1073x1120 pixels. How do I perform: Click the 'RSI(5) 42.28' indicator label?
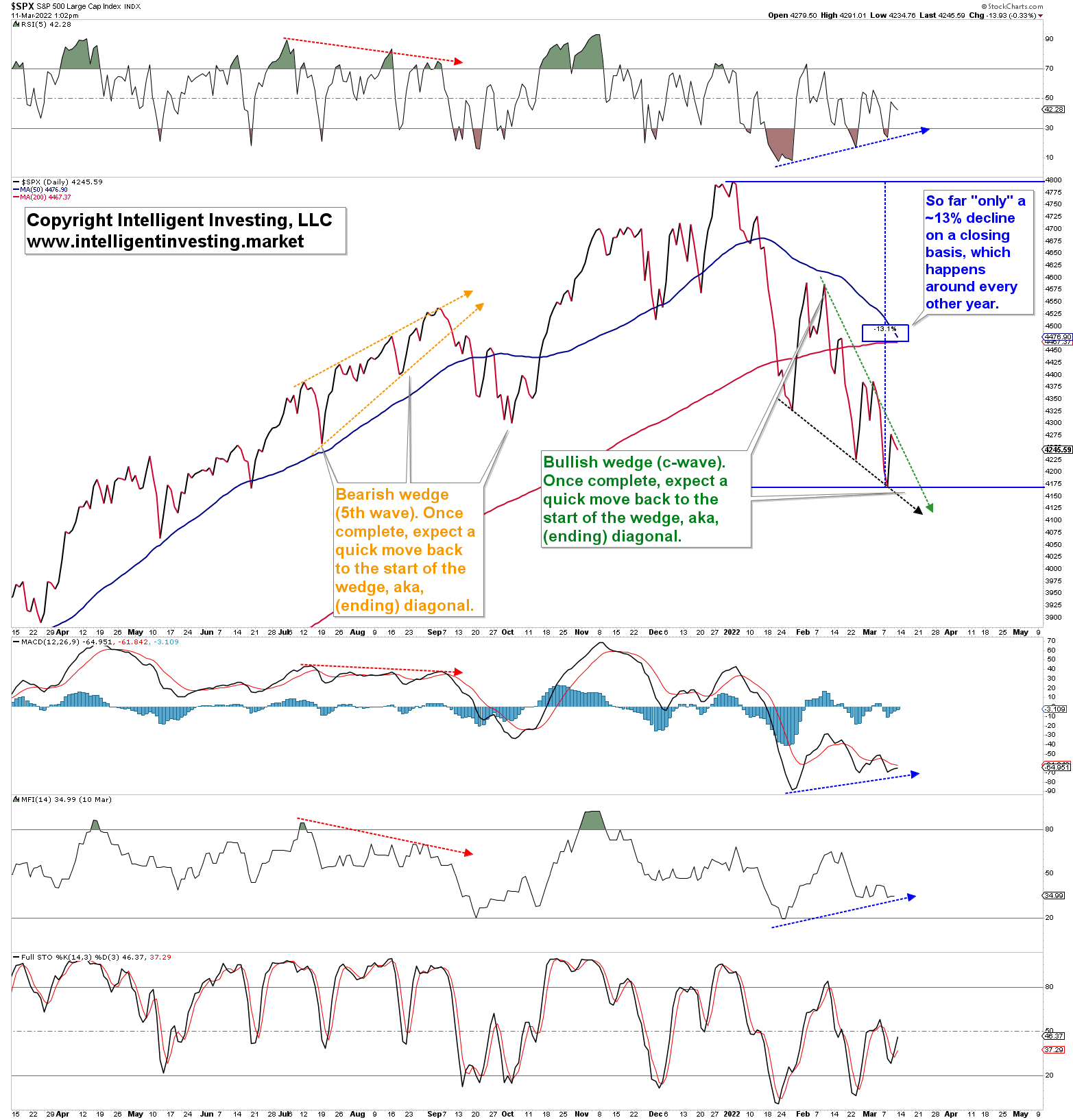(42, 24)
